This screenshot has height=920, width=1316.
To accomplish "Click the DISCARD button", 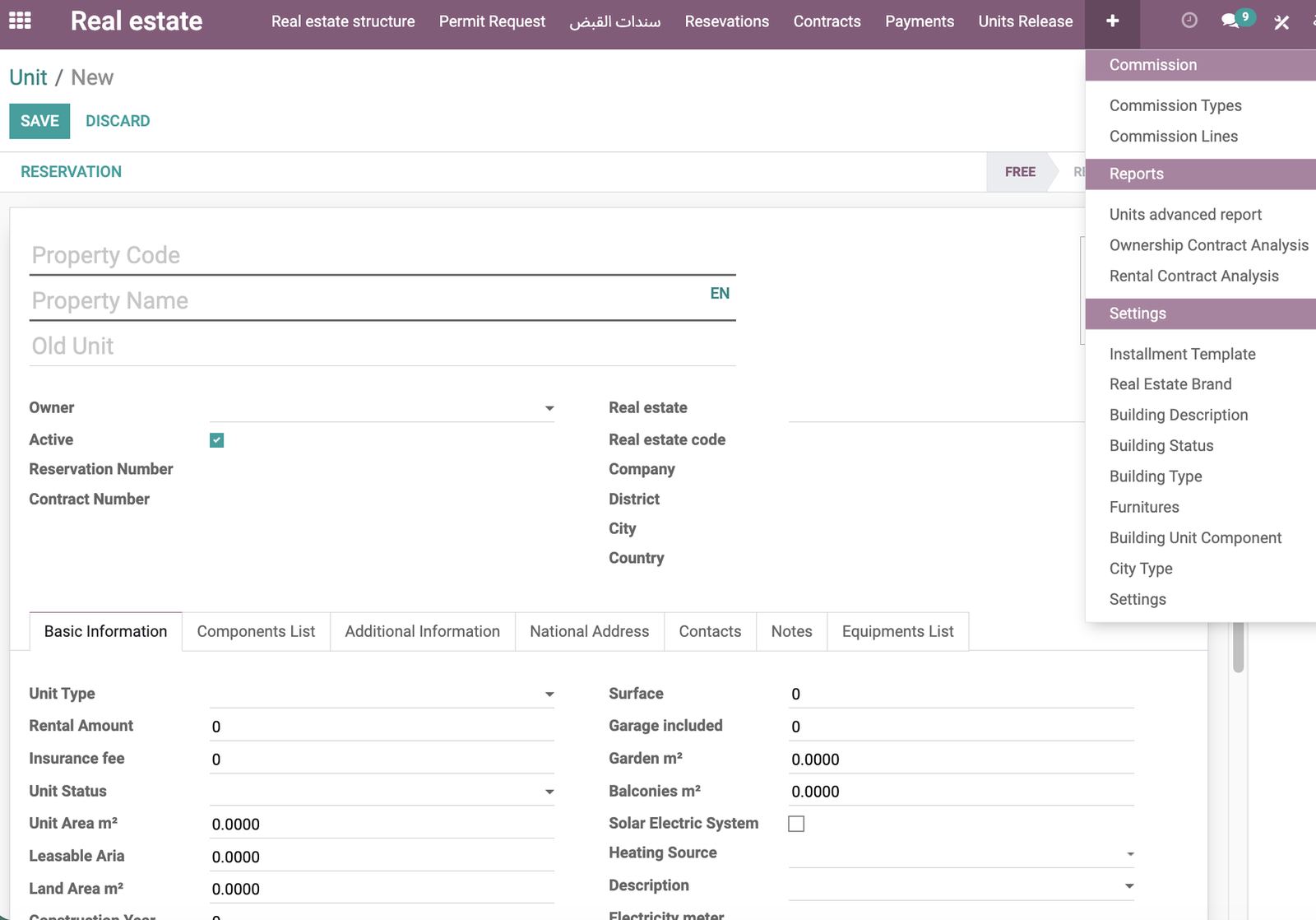I will (118, 121).
